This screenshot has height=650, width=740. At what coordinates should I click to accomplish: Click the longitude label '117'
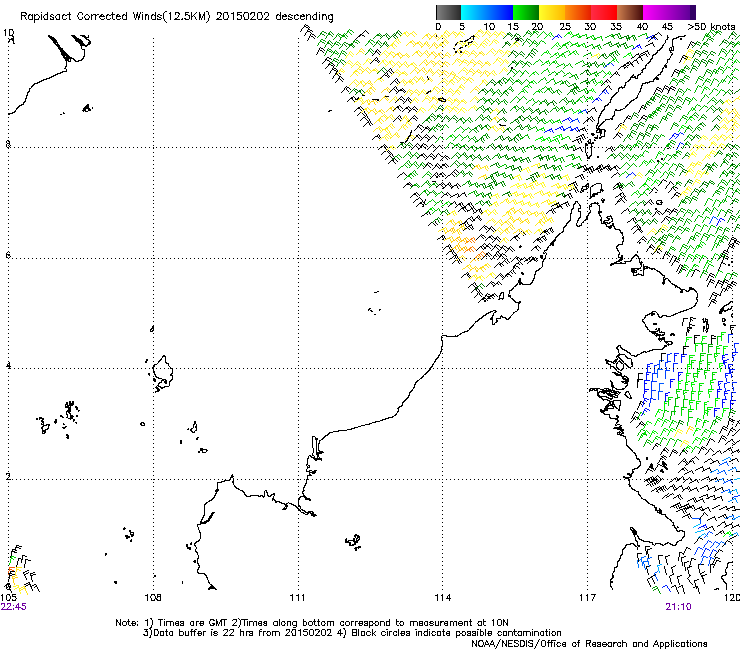587,598
